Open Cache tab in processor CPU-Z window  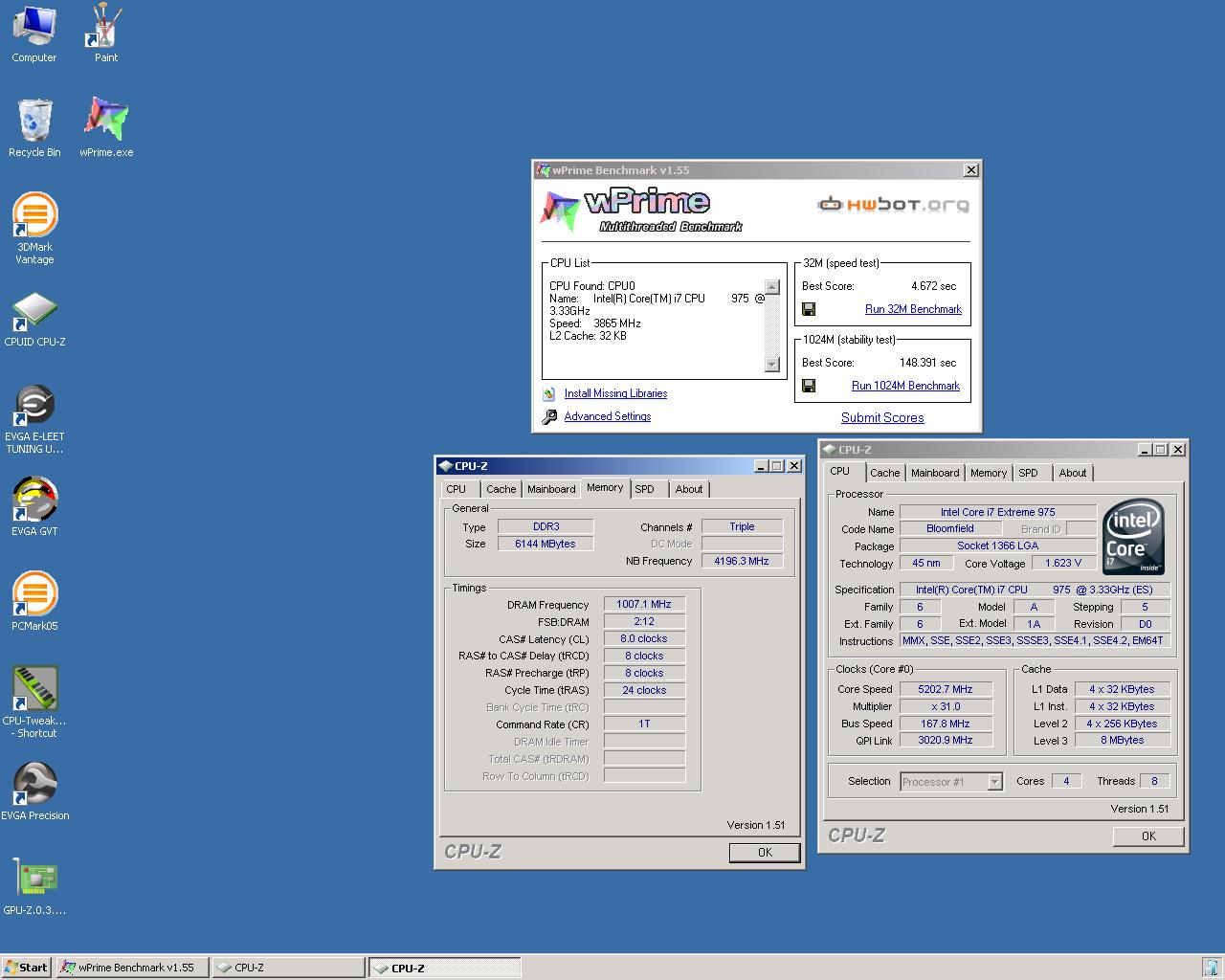tap(884, 473)
